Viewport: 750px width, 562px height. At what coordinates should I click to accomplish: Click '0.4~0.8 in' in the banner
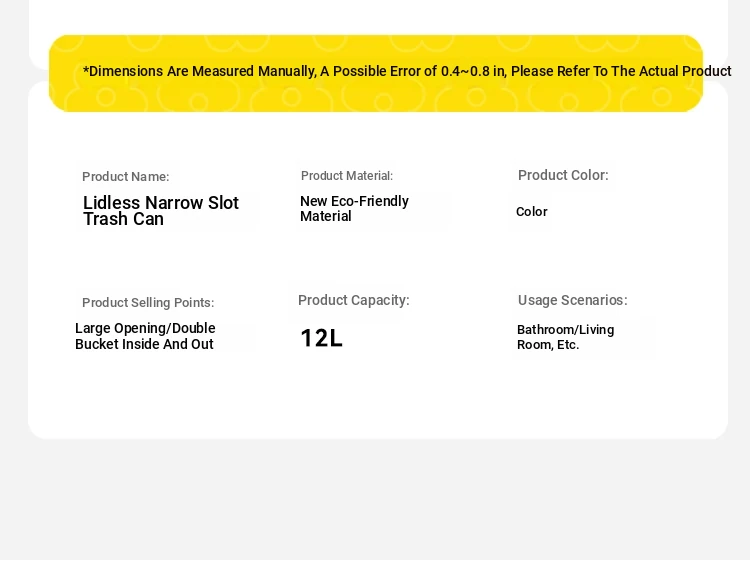click(473, 71)
